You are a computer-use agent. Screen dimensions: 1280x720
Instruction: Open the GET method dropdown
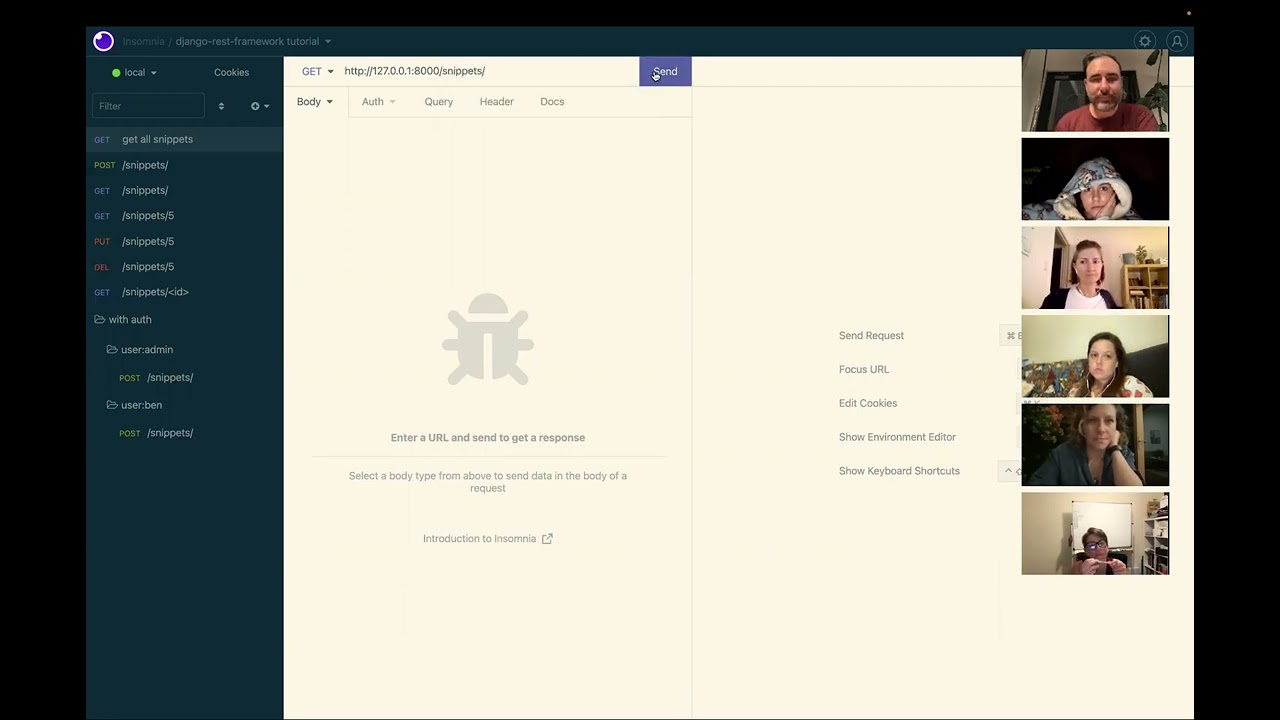pos(317,71)
